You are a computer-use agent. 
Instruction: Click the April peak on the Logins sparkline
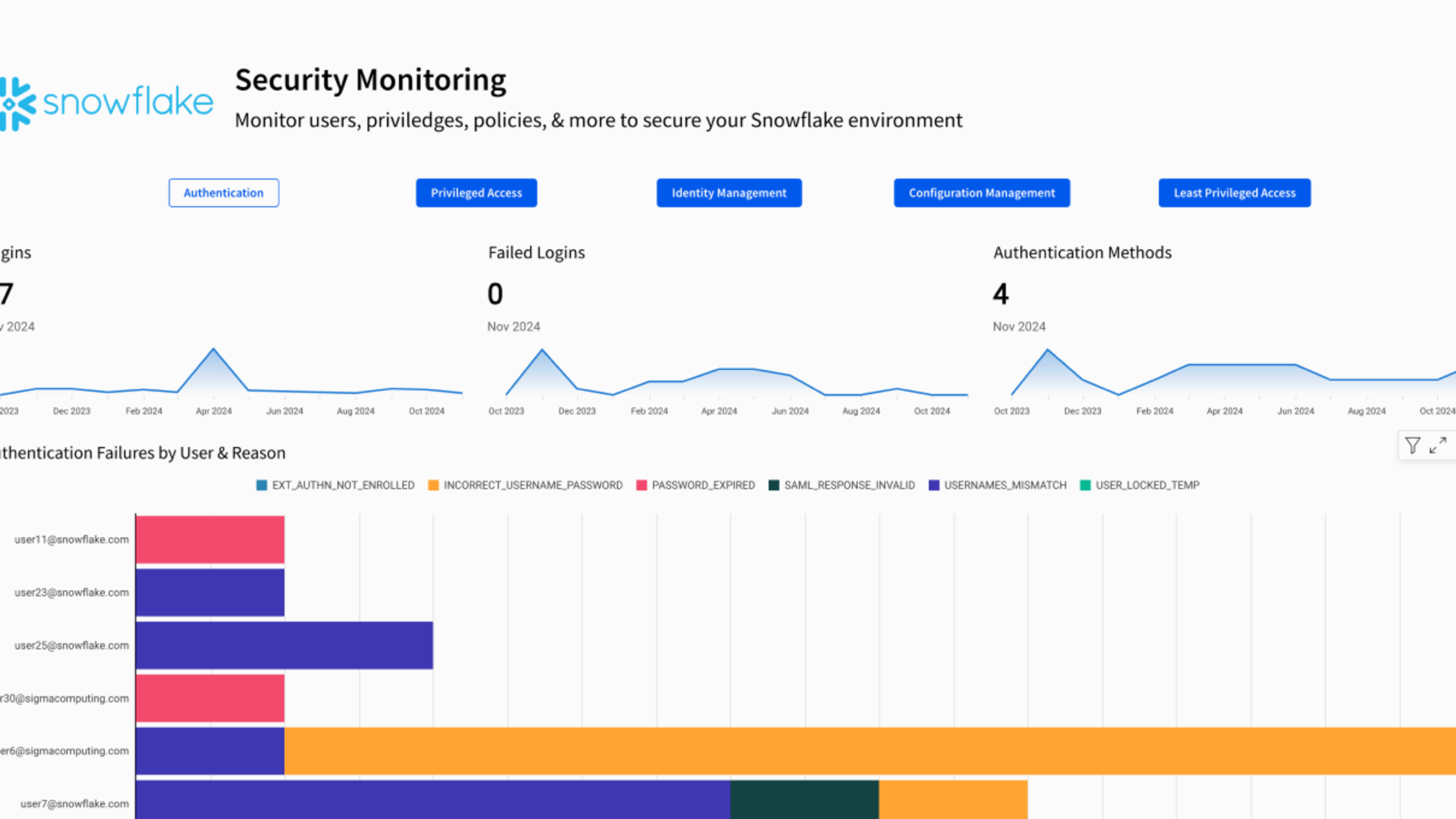(213, 349)
